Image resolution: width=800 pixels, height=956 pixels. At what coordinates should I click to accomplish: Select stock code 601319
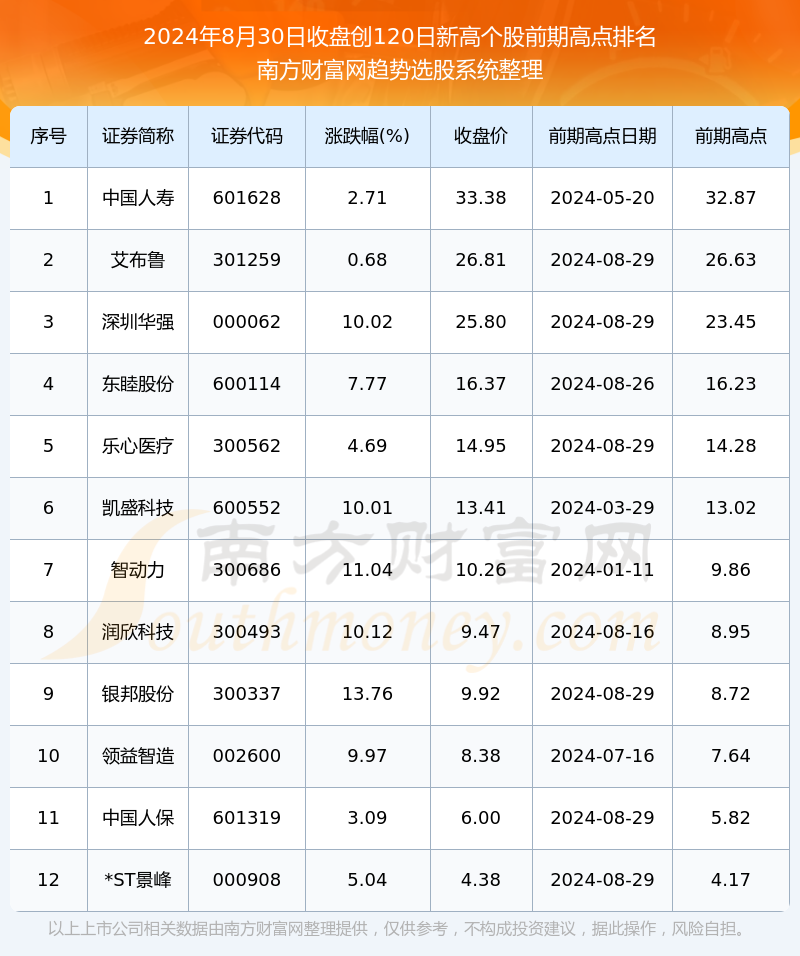[247, 818]
